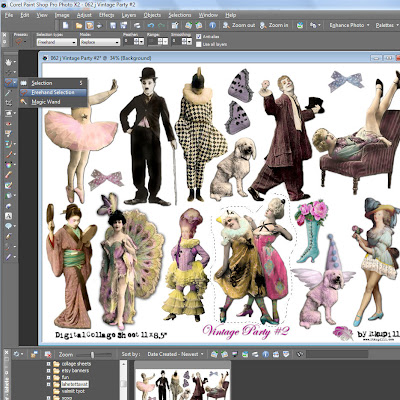
Task: Click the Print icon in toolbar
Action: (x=137, y=25)
